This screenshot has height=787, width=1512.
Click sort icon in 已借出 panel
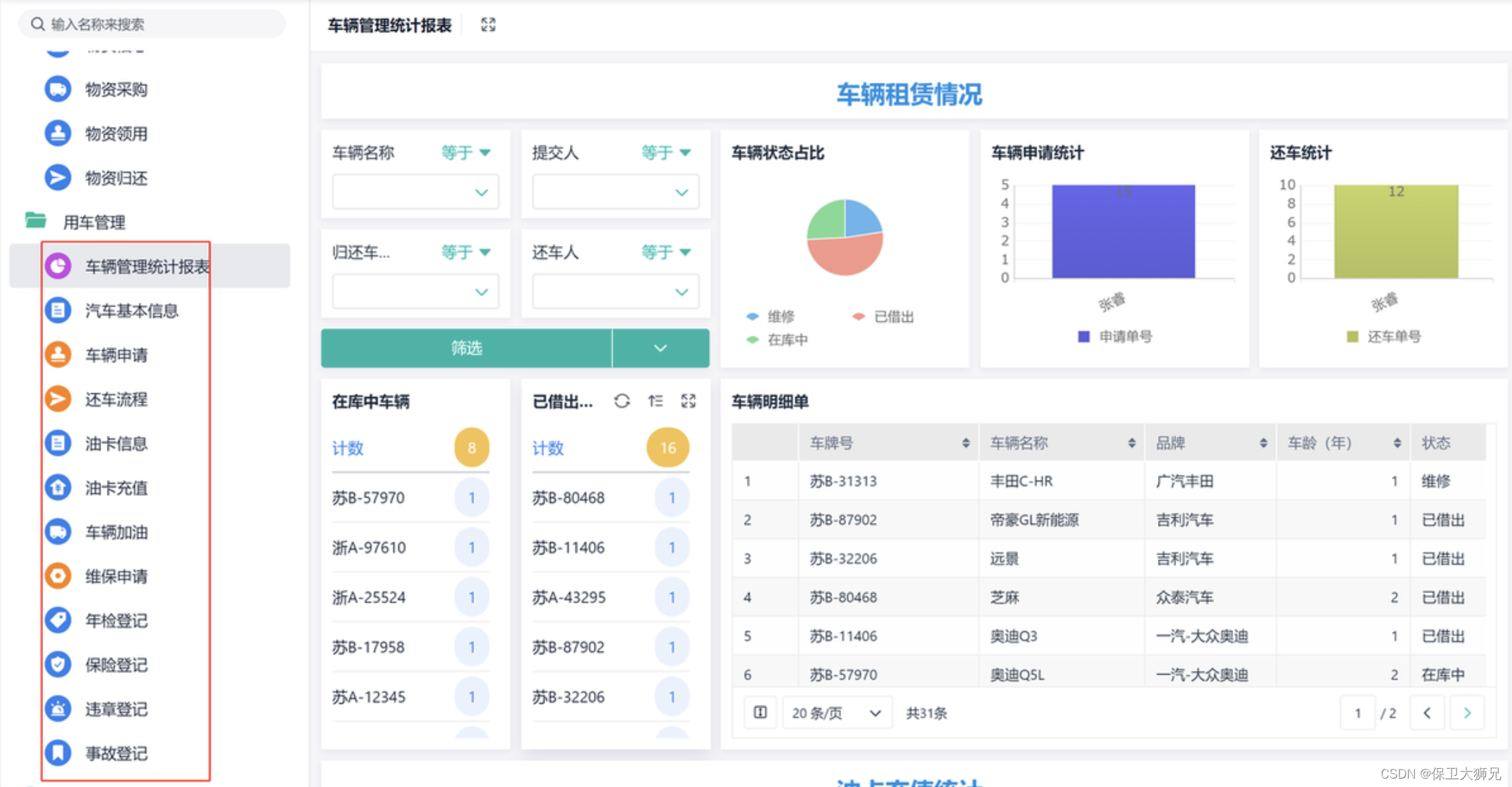pyautogui.click(x=656, y=401)
